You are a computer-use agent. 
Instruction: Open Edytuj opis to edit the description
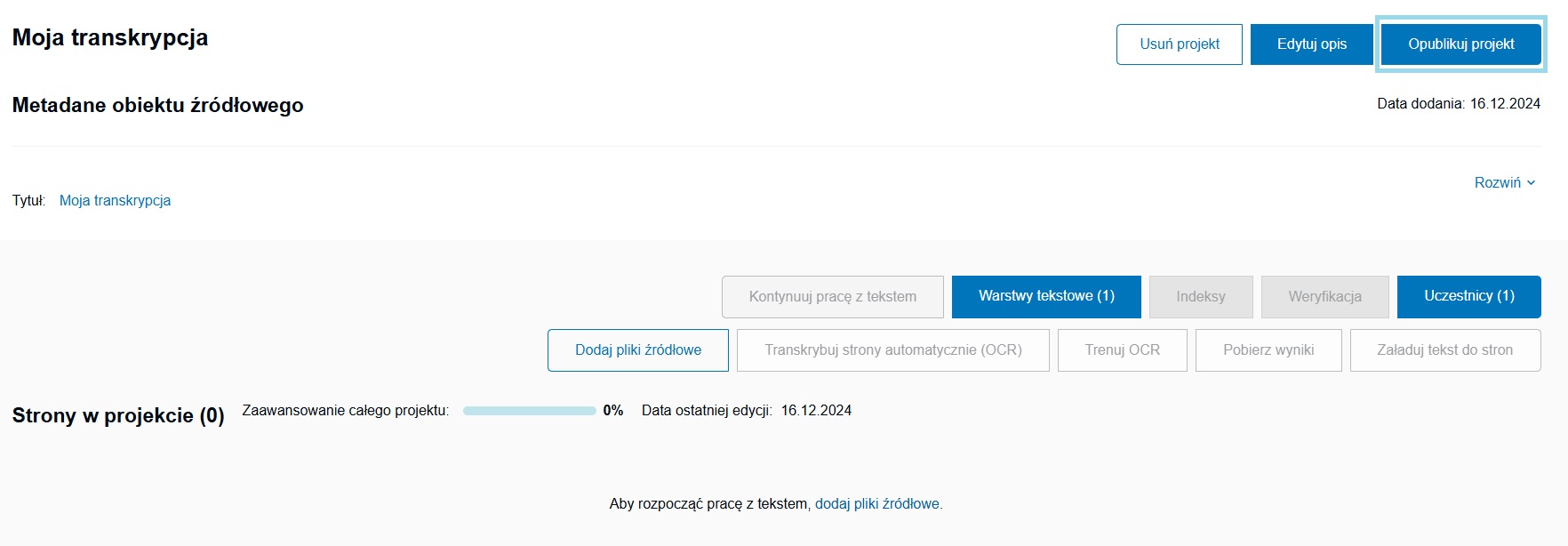click(1312, 44)
